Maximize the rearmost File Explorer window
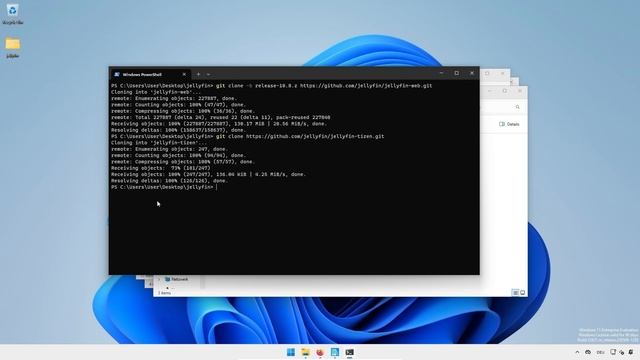This screenshot has width=640, height=360. click(487, 73)
